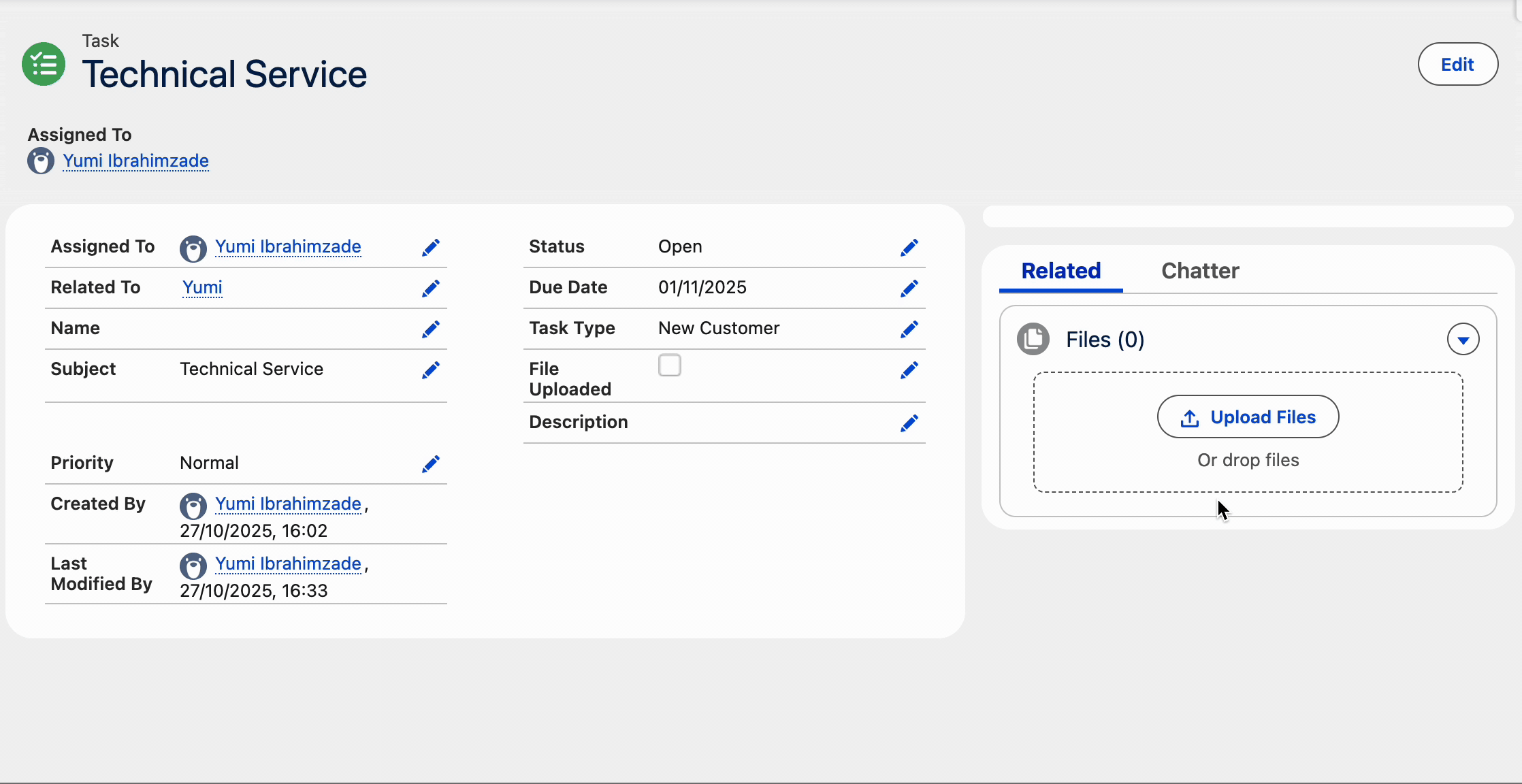1522x784 pixels.
Task: Switch to the Chatter tab
Action: click(1199, 271)
